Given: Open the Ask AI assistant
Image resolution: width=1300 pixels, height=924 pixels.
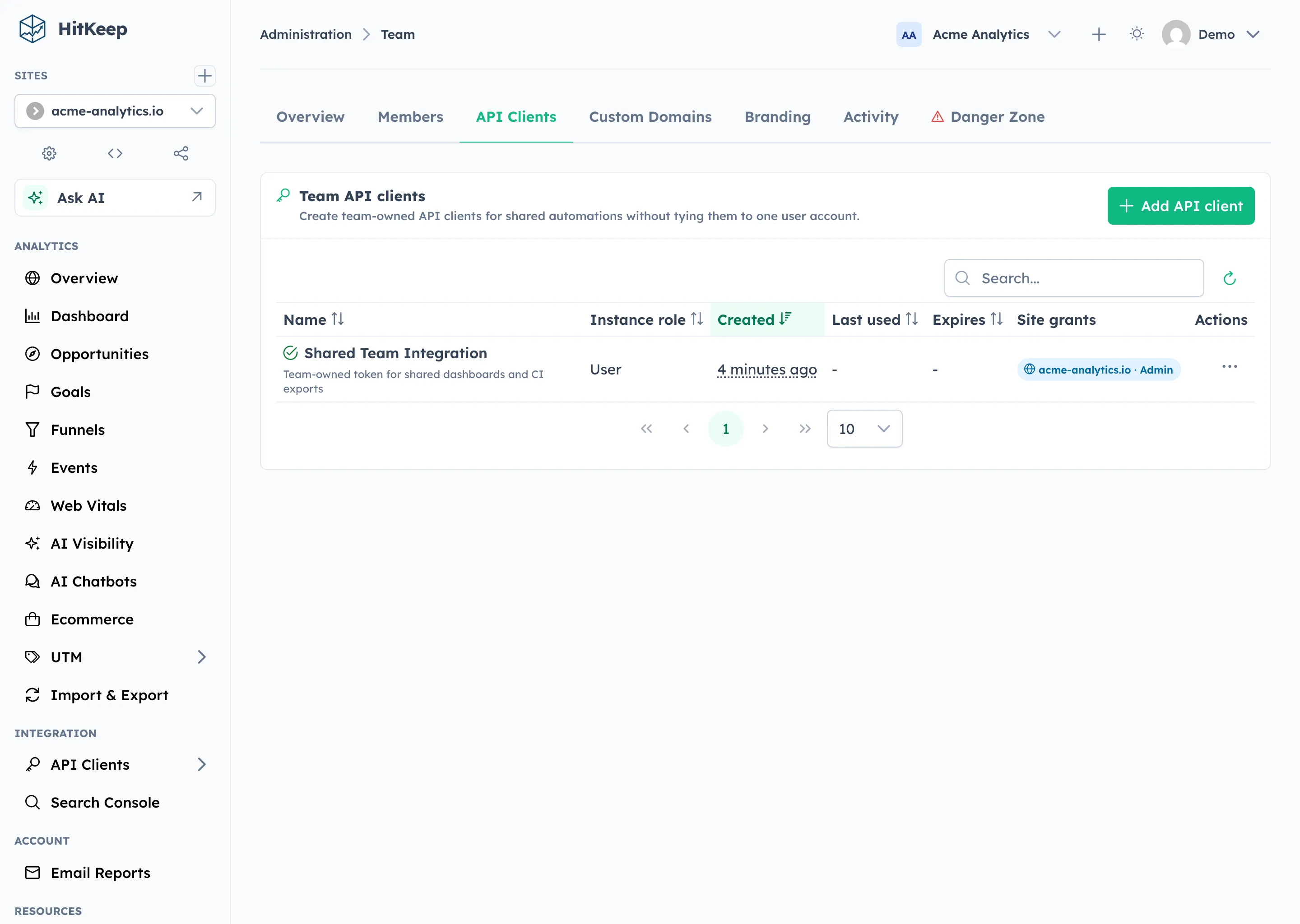Looking at the screenshot, I should coord(115,198).
